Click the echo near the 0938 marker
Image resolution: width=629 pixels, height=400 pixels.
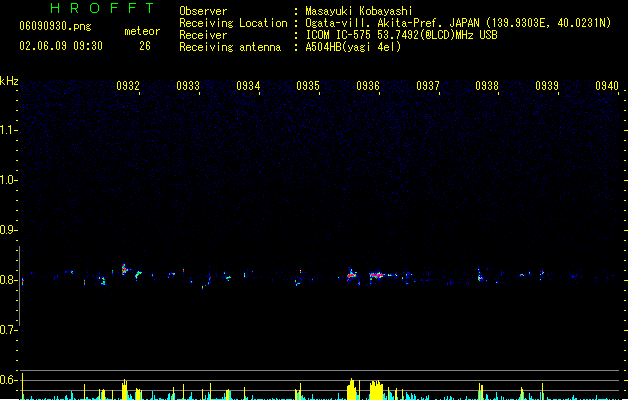tap(480, 275)
